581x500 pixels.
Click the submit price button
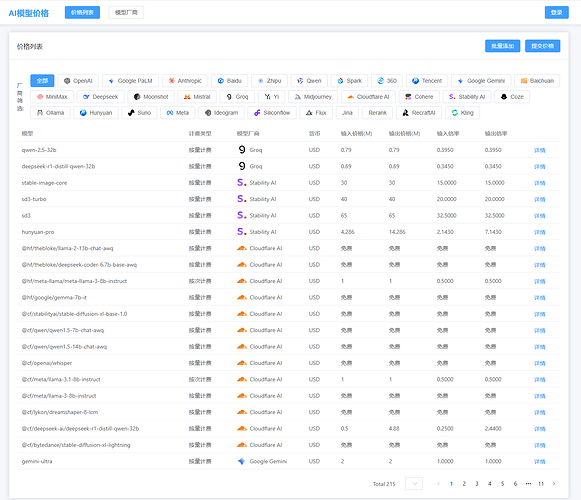(542, 46)
